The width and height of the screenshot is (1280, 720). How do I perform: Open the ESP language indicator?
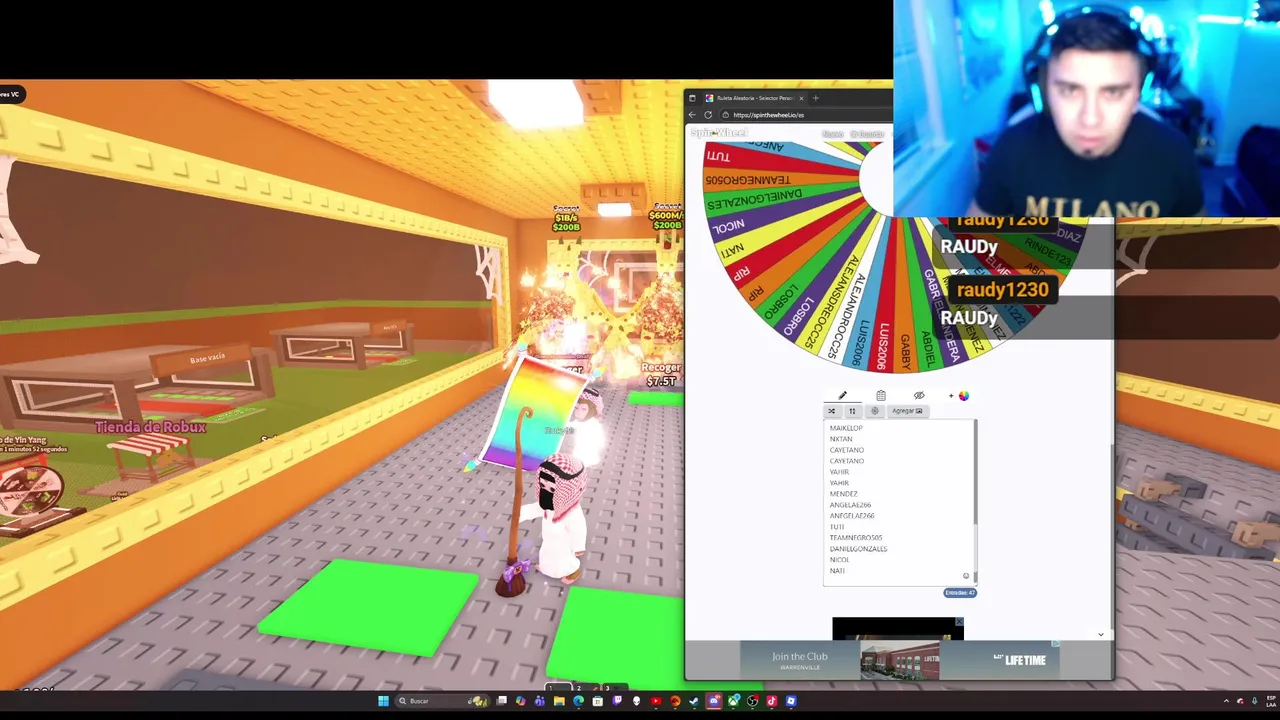(x=1271, y=701)
